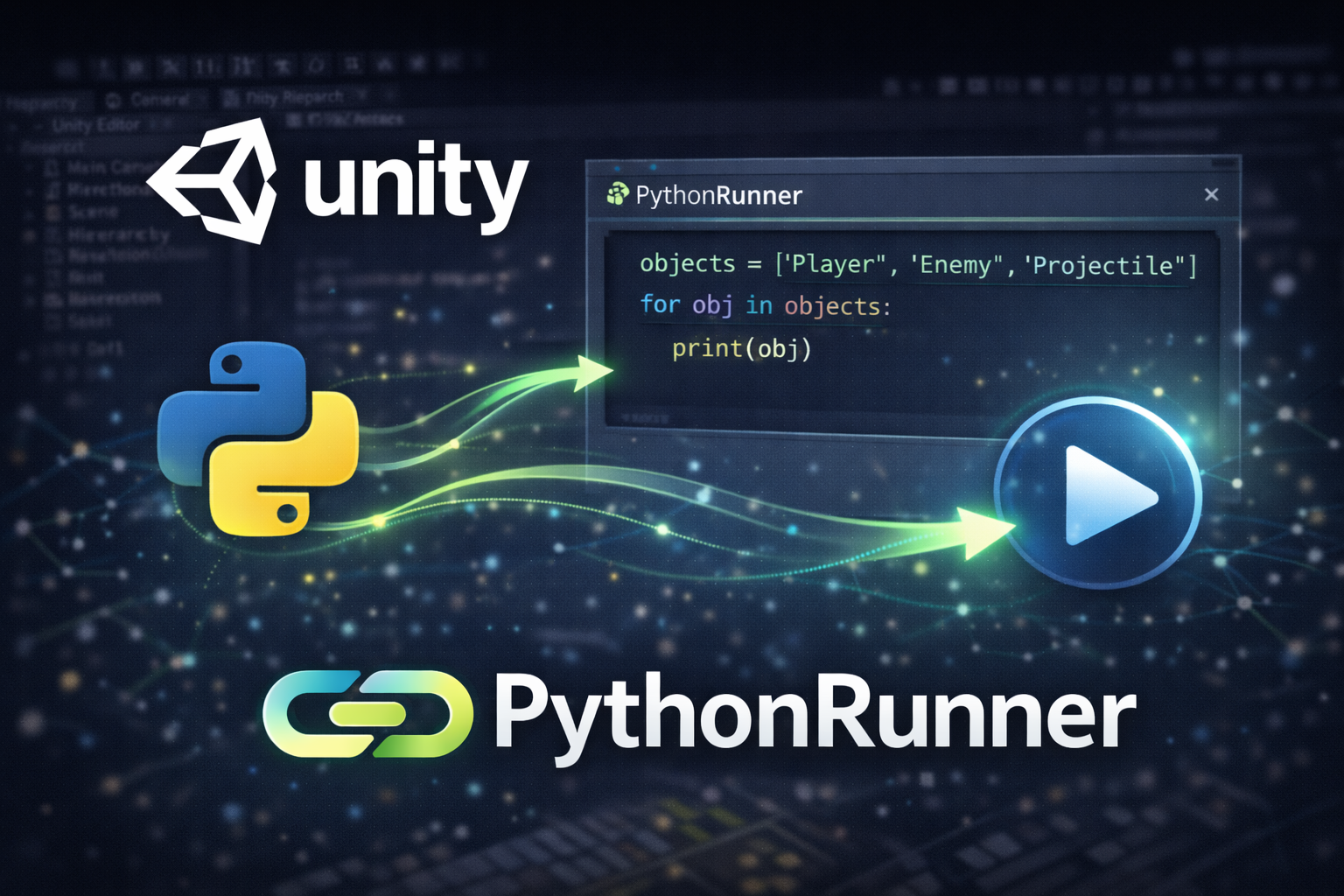Screen dimensions: 1344x896
Task: Click the blue and yellow Python logo
Action: click(x=258, y=438)
